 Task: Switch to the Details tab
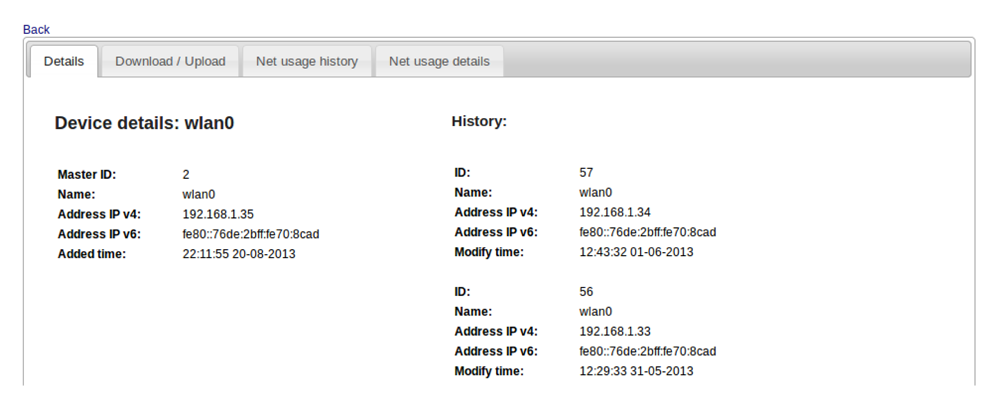pyautogui.click(x=64, y=61)
